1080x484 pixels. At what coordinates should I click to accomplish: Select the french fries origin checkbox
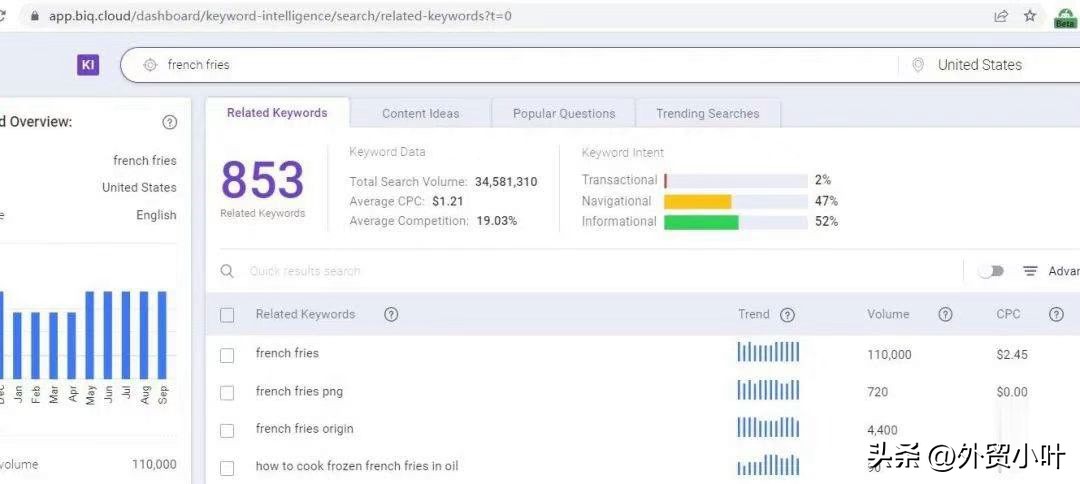[227, 431]
